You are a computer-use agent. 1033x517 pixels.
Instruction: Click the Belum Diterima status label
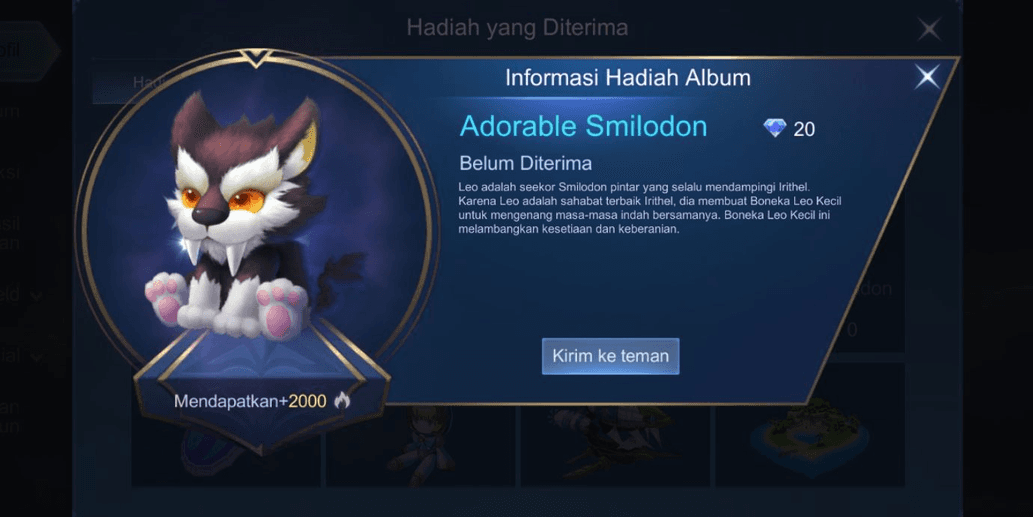525,163
